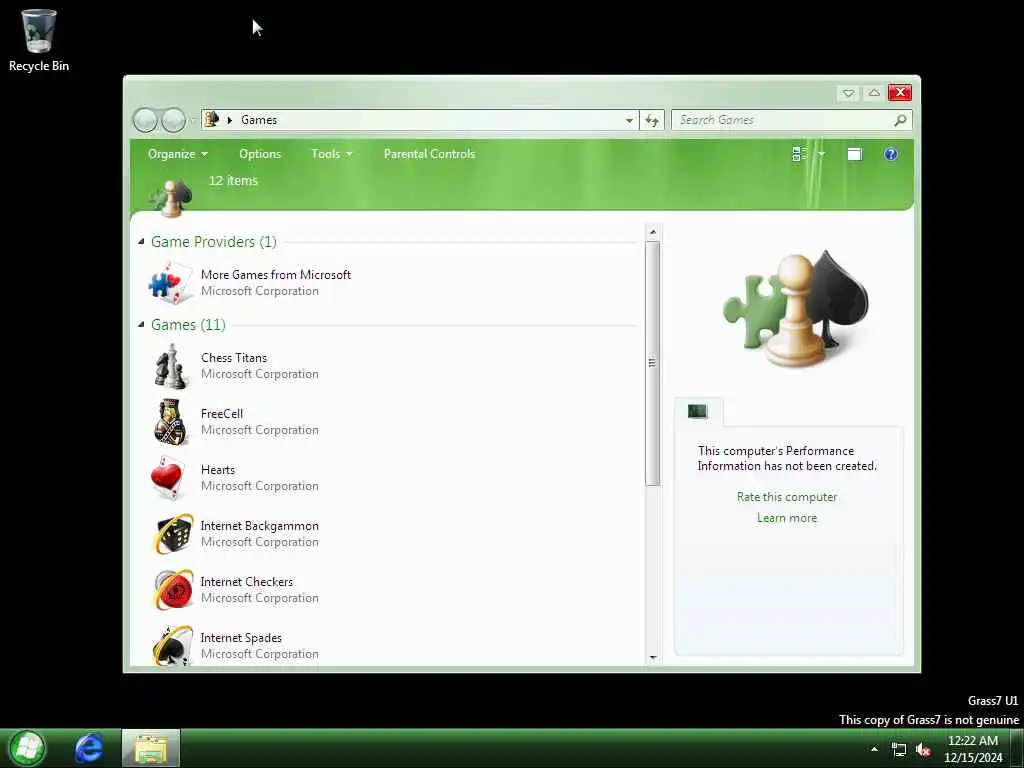Image resolution: width=1024 pixels, height=768 pixels.
Task: Click the Hearts name
Action: 217,470
